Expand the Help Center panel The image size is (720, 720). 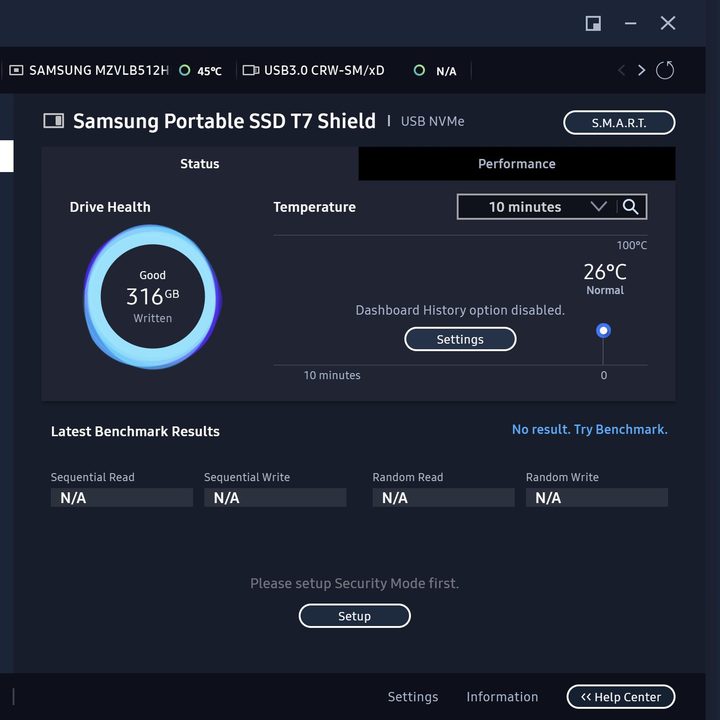621,697
